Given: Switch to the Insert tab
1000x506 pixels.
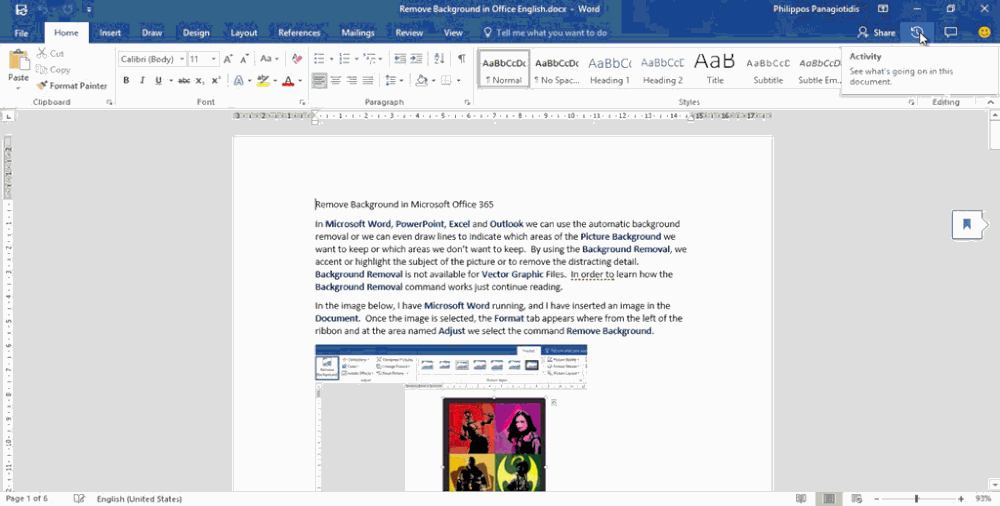Looking at the screenshot, I should pos(110,33).
